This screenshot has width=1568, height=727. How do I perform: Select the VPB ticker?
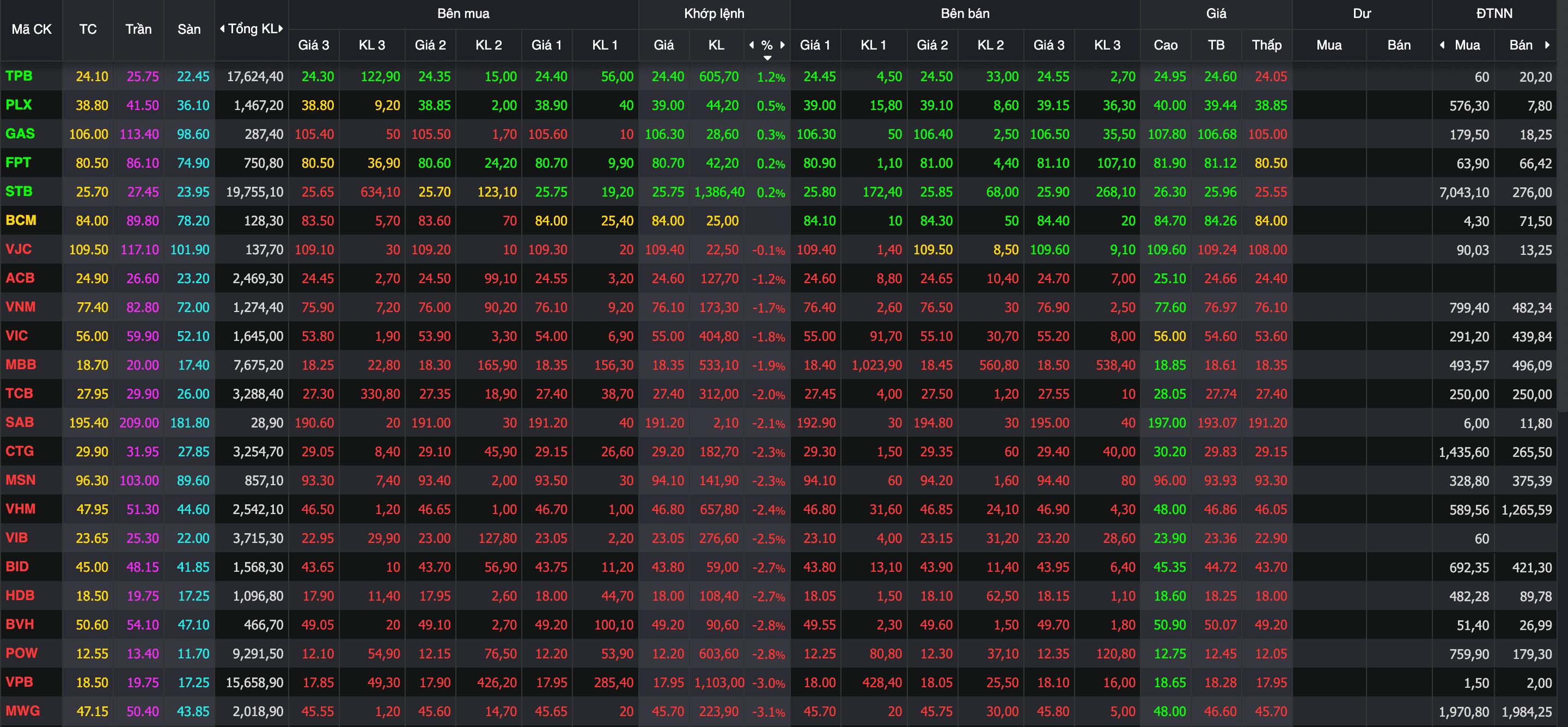[x=20, y=682]
